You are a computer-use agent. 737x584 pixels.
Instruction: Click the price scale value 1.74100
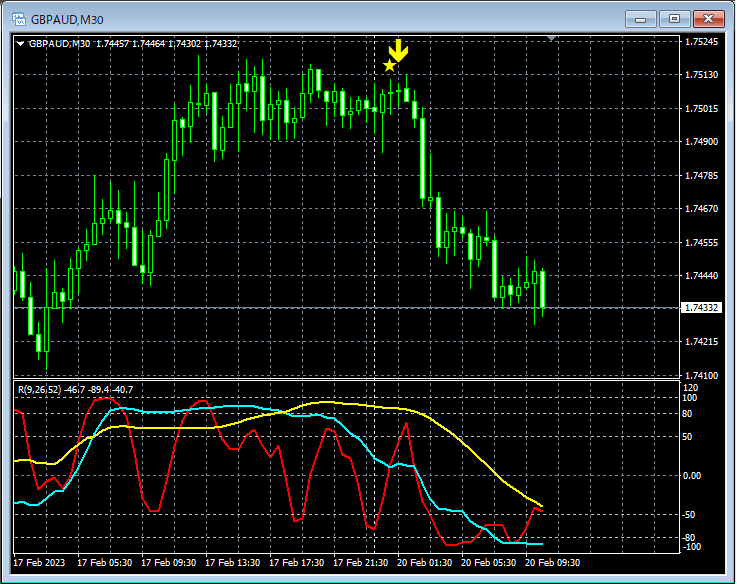[701, 375]
